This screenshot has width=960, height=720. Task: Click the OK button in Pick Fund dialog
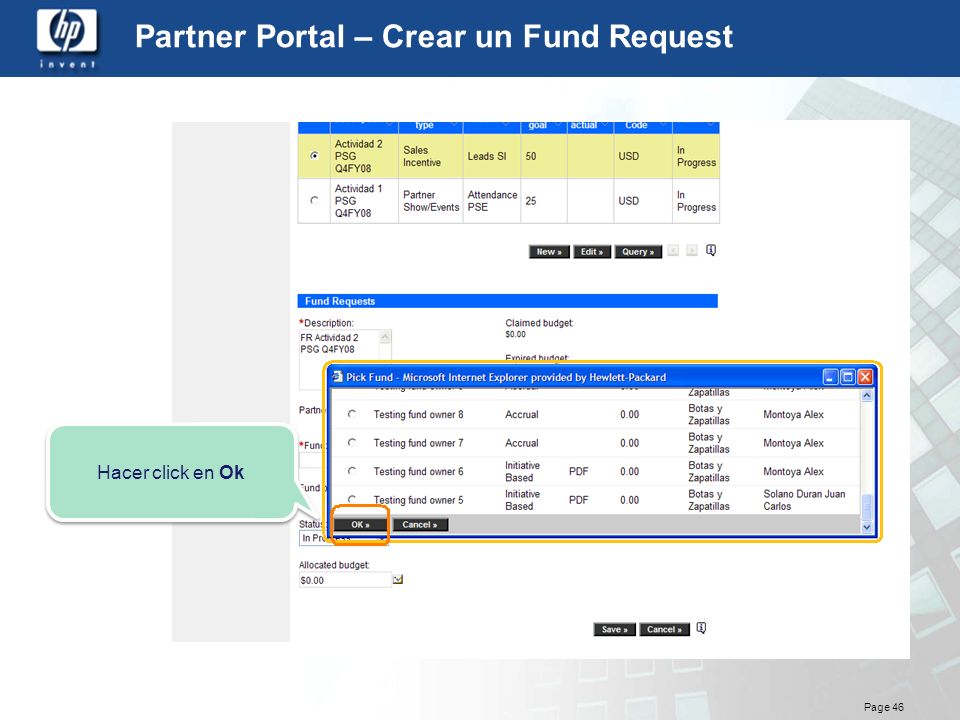360,525
